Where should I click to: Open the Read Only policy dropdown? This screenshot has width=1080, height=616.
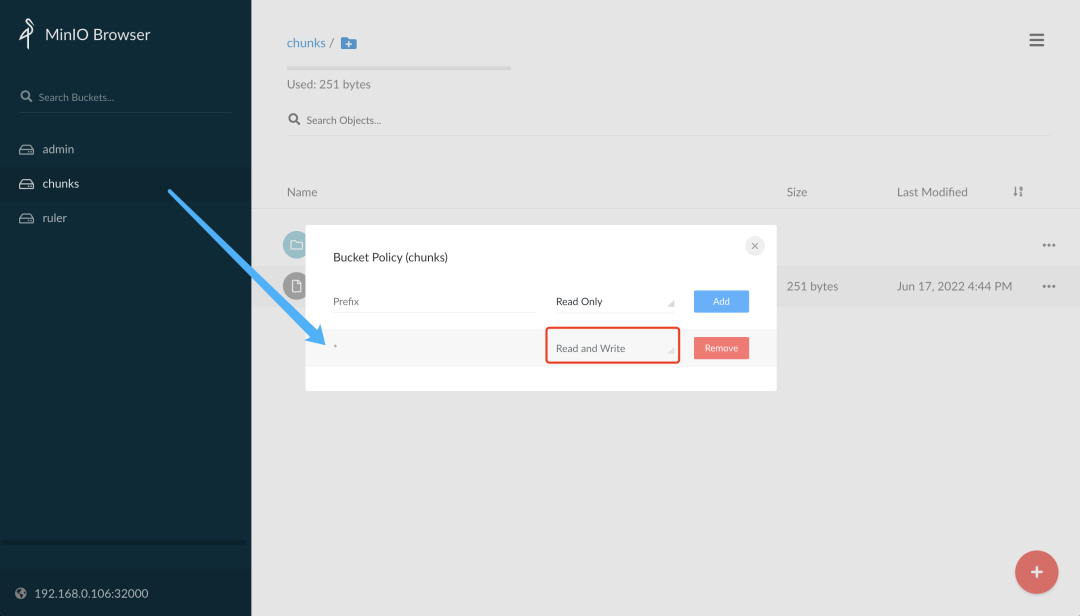(x=614, y=302)
